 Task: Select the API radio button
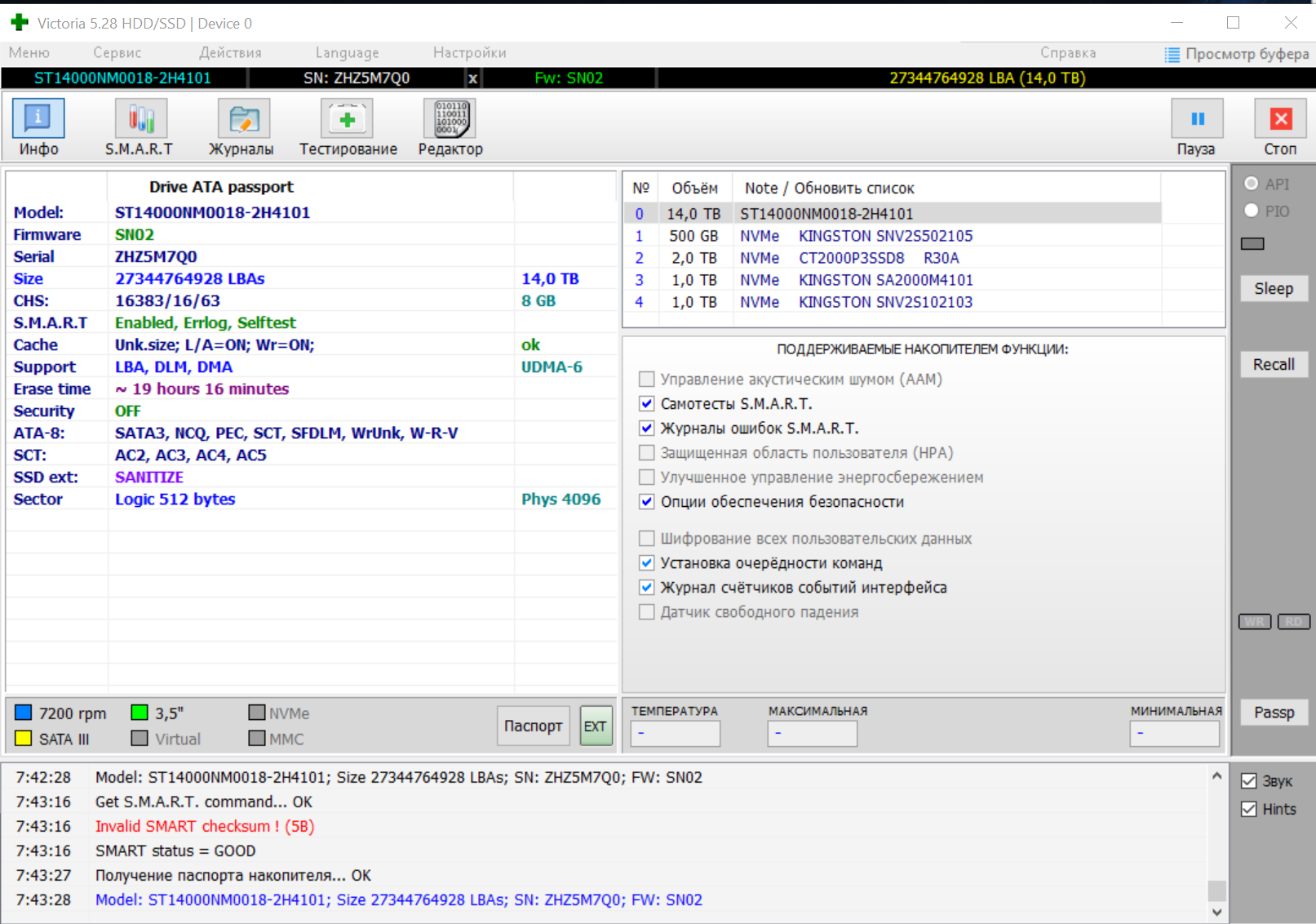tap(1252, 184)
